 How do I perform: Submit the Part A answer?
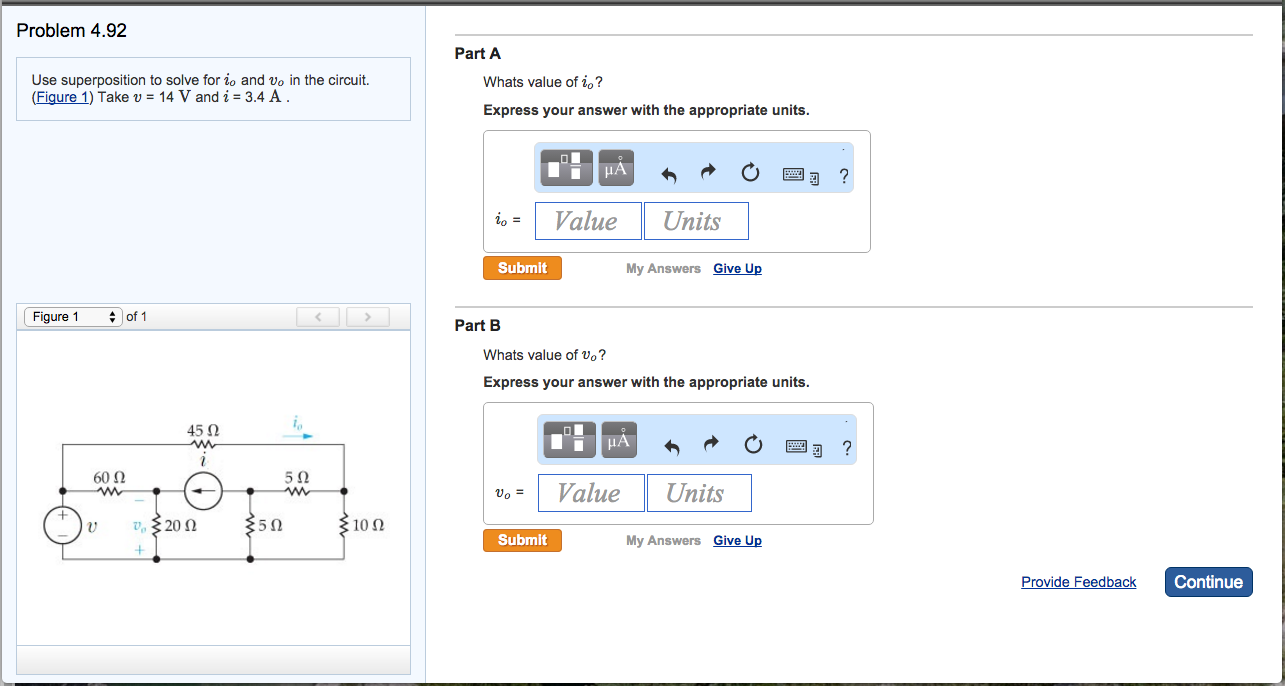521,267
